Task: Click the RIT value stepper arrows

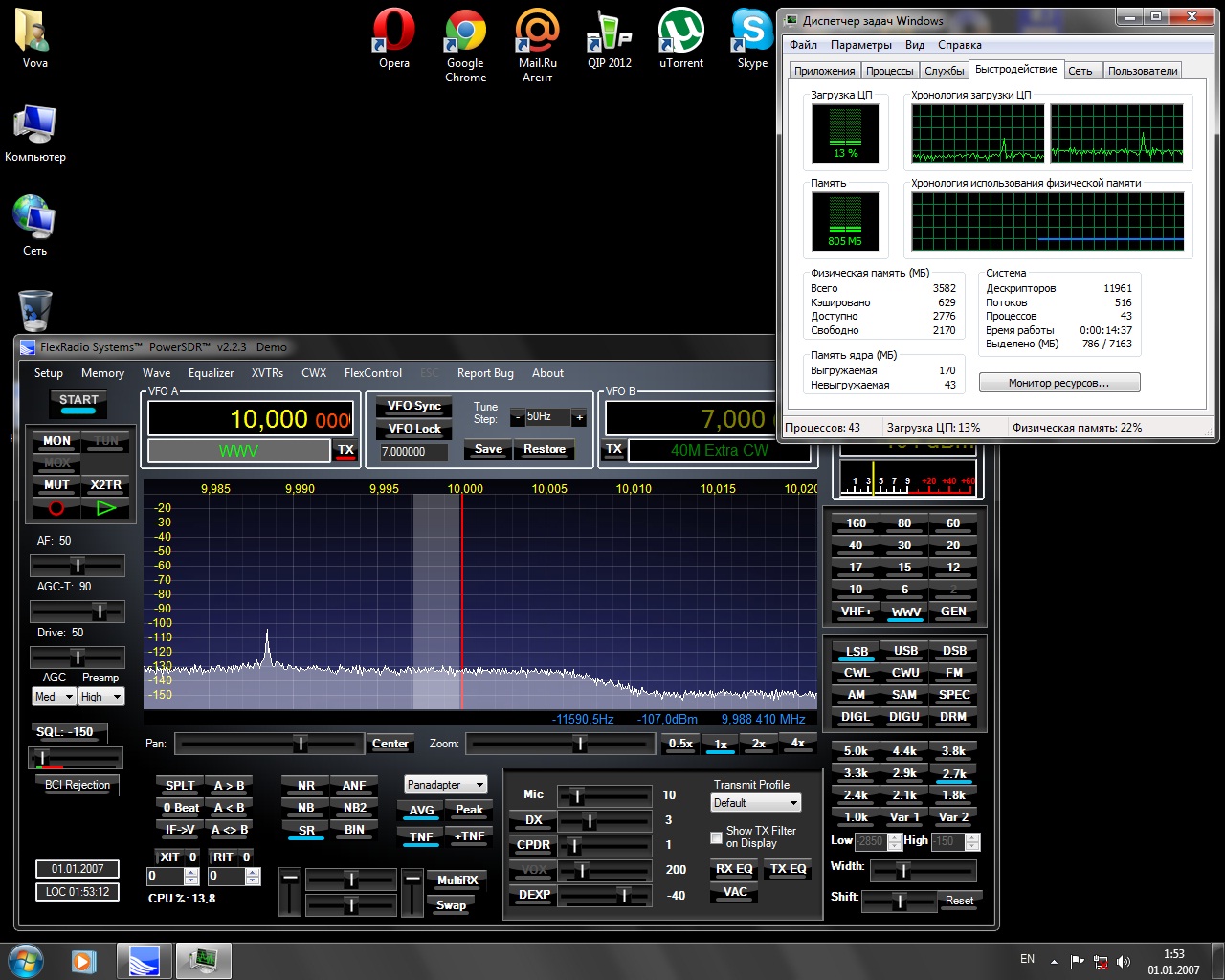Action: coord(253,877)
